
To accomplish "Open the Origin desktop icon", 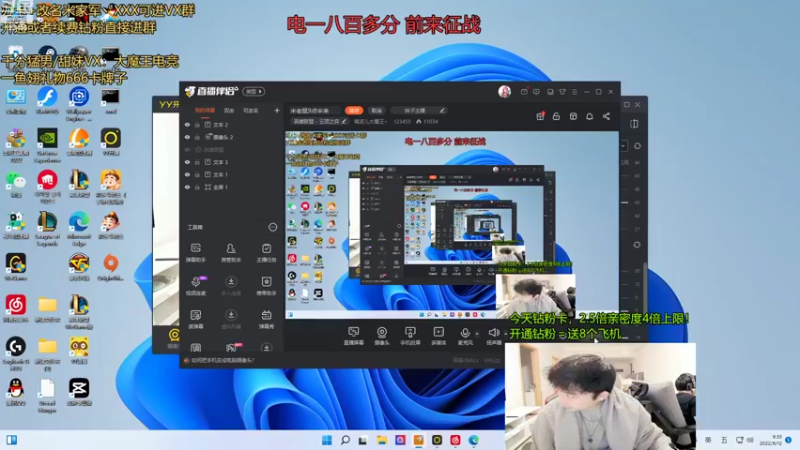I will (111, 267).
